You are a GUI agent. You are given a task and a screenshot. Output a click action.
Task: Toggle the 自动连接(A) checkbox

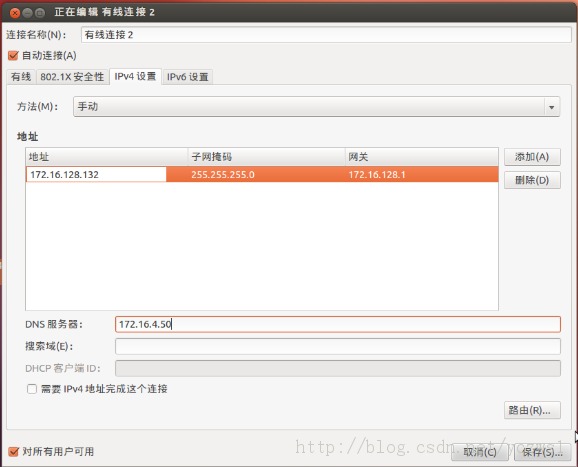pyautogui.click(x=13, y=56)
